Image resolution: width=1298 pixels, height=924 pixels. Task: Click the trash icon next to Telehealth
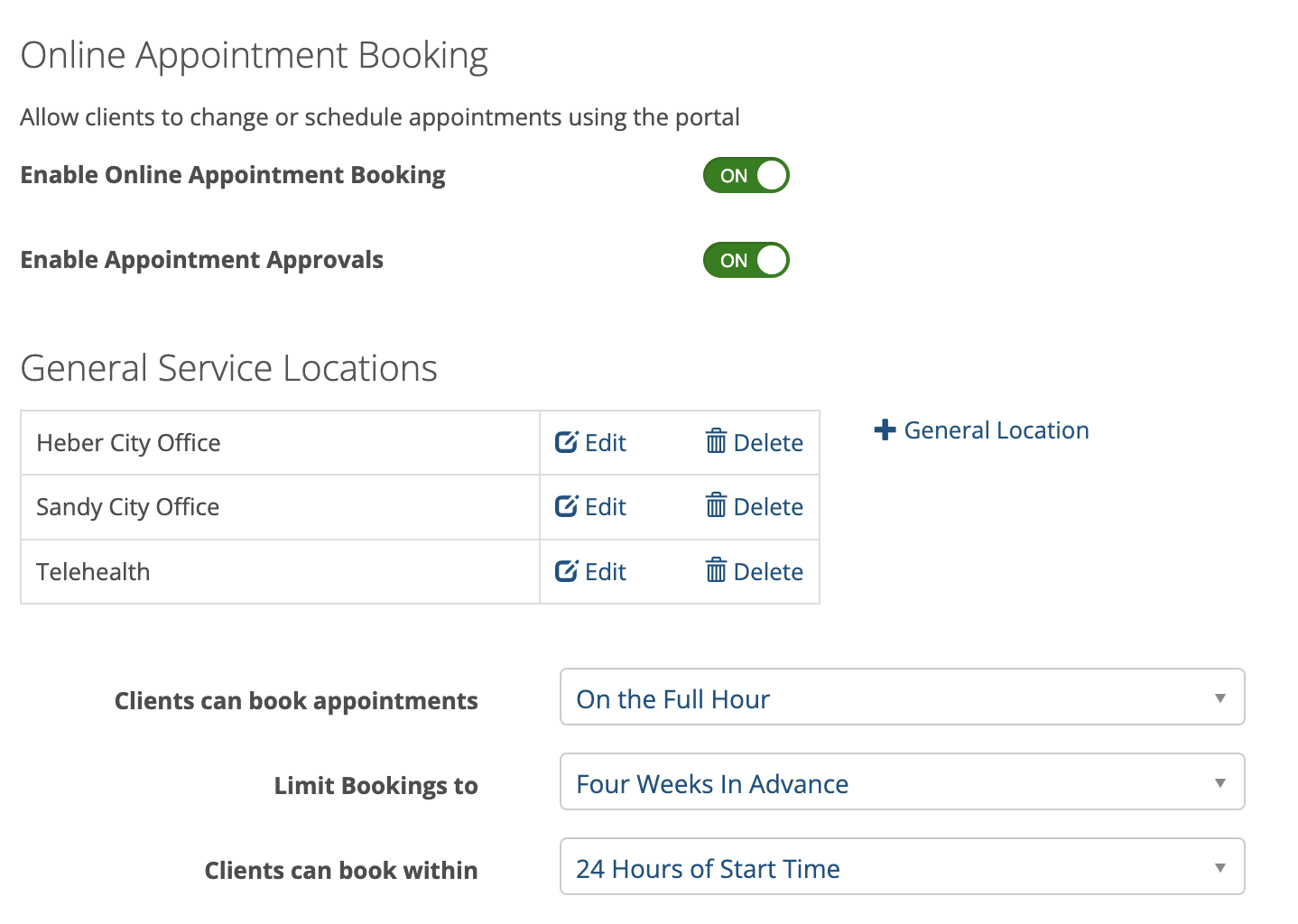coord(716,571)
